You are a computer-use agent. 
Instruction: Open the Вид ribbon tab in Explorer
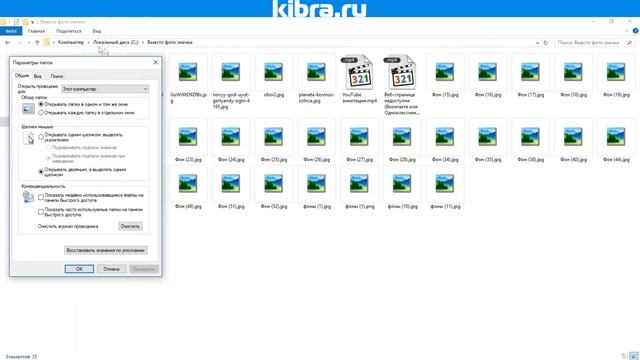point(97,31)
